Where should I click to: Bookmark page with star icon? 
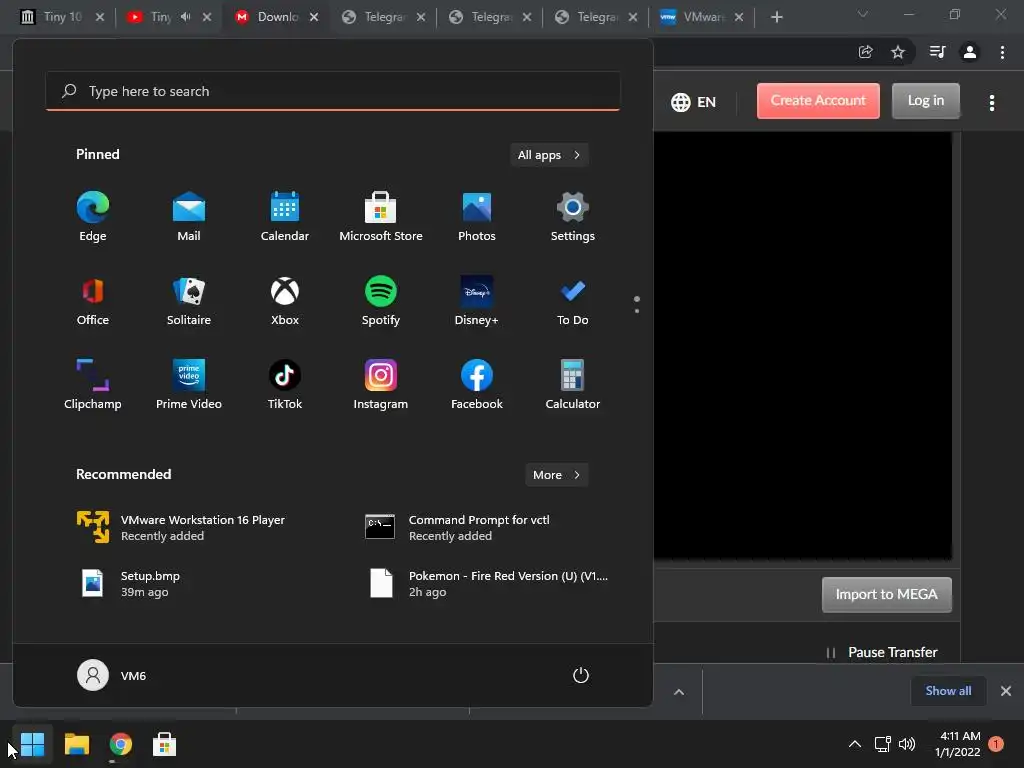[898, 52]
